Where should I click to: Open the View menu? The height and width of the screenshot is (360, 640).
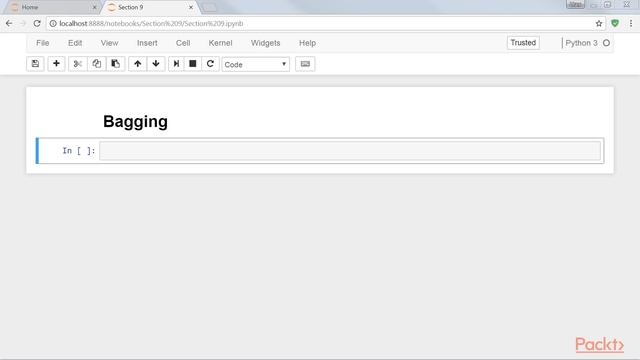(109, 43)
